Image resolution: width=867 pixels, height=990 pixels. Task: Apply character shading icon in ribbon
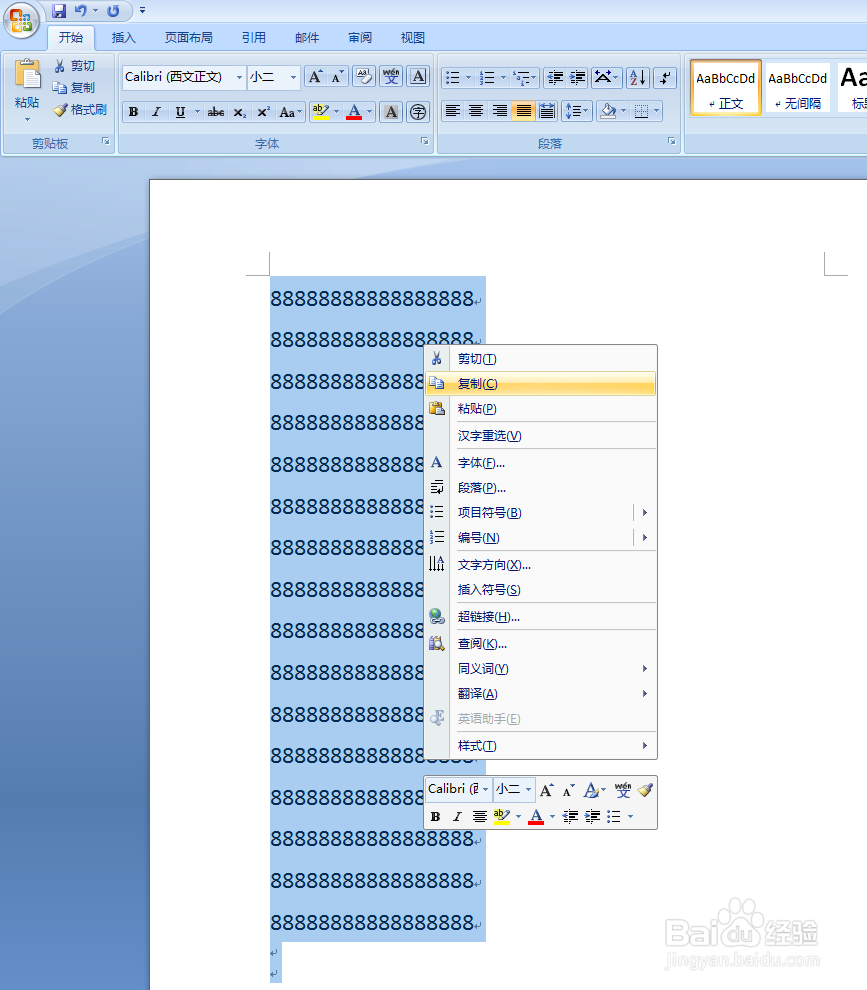(x=392, y=112)
